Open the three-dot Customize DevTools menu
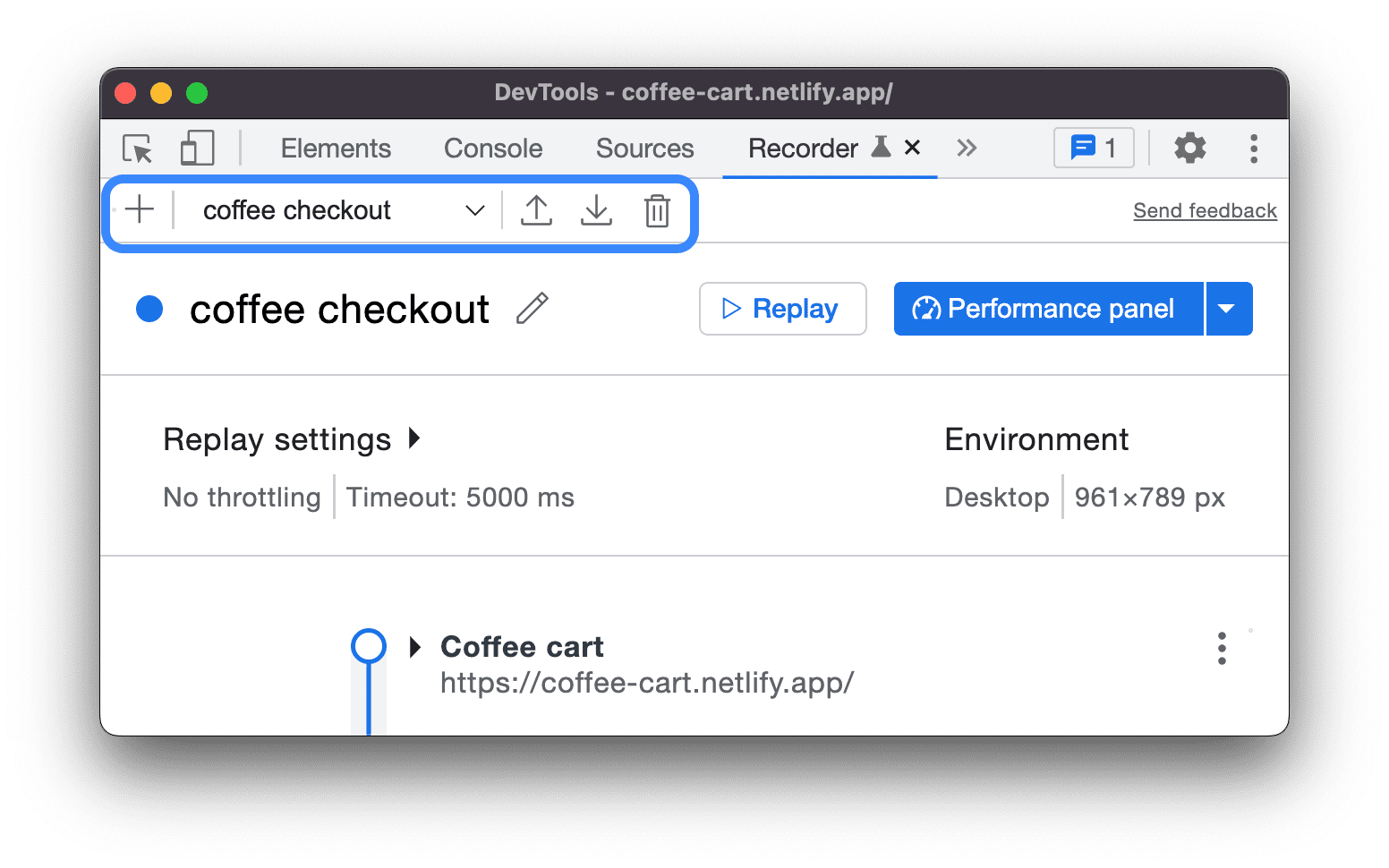Image resolution: width=1389 pixels, height=868 pixels. click(x=1253, y=149)
